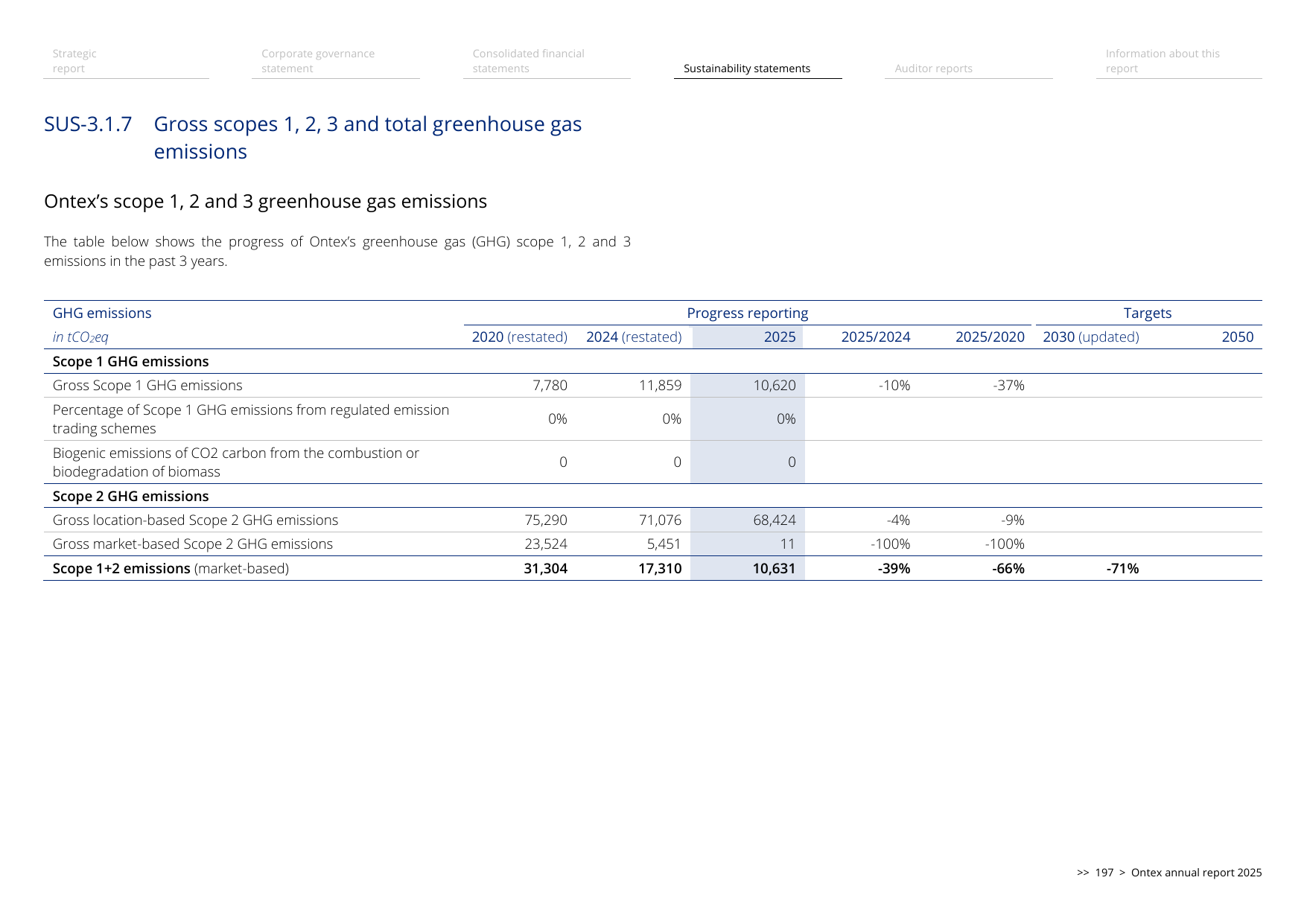Viewport: 1307px width, 924px height.
Task: Select the 'Biogenic emissions of CO2' row label
Action: [236, 462]
